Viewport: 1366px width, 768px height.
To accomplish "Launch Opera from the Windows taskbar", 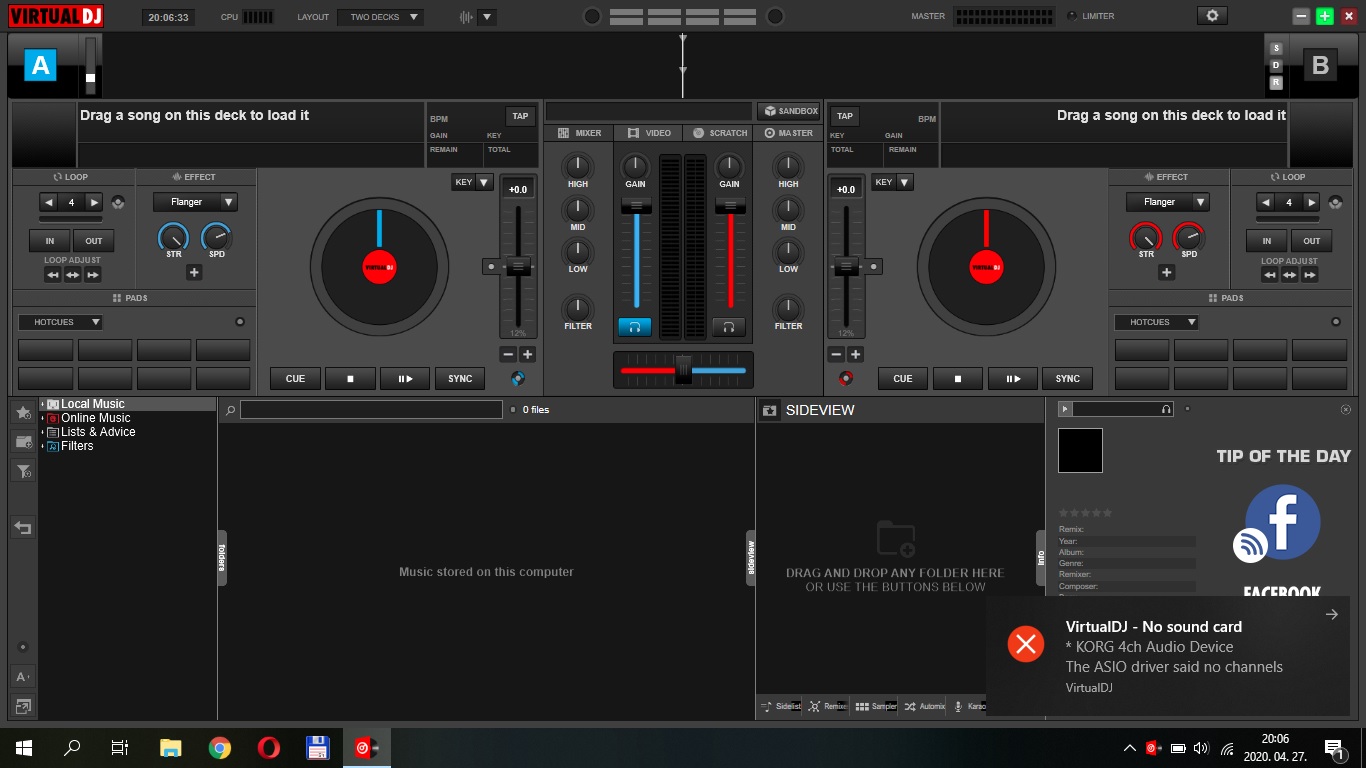I will coord(268,747).
